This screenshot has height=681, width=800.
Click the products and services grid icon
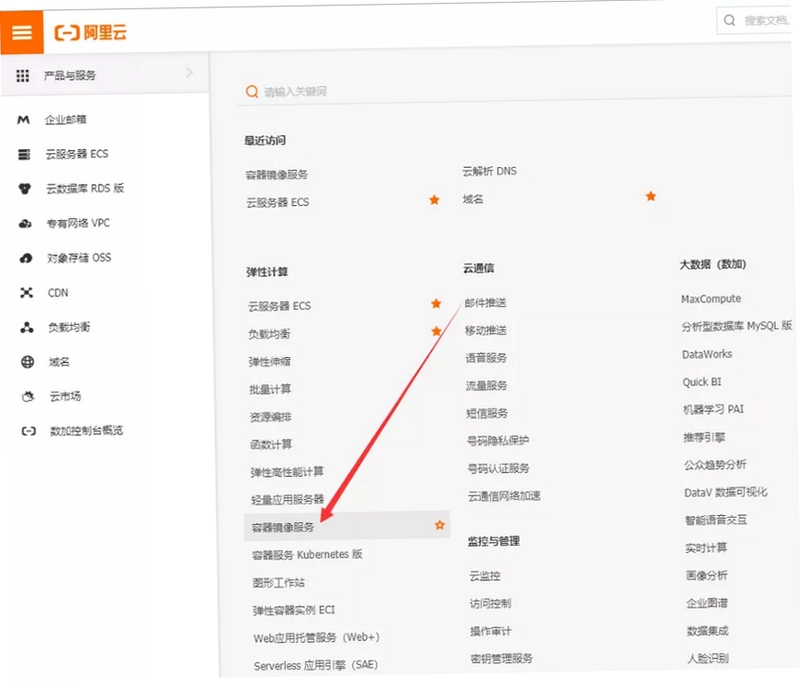coord(22,76)
